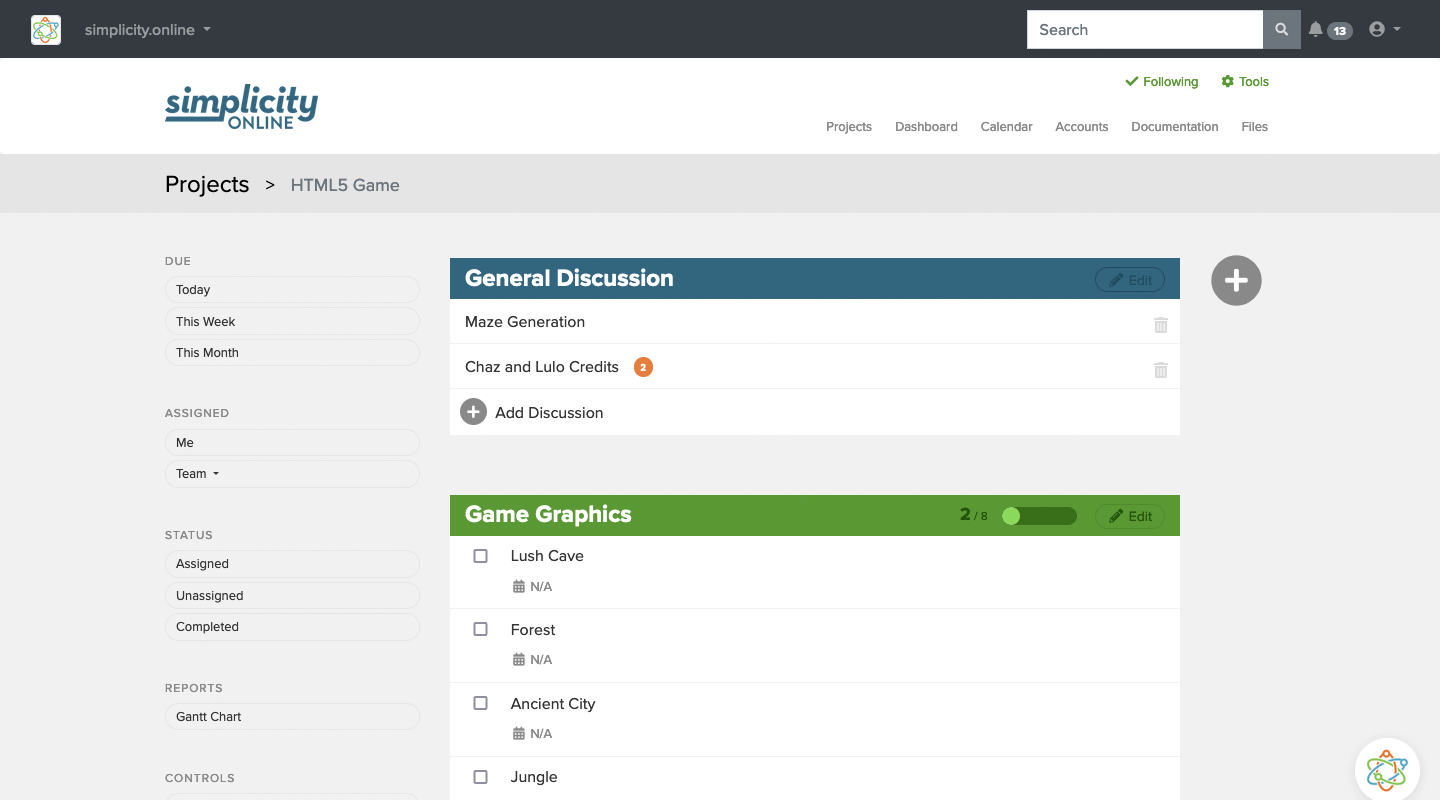This screenshot has height=800, width=1440.
Task: Open the simplicity.online workspace dropdown
Action: click(148, 30)
